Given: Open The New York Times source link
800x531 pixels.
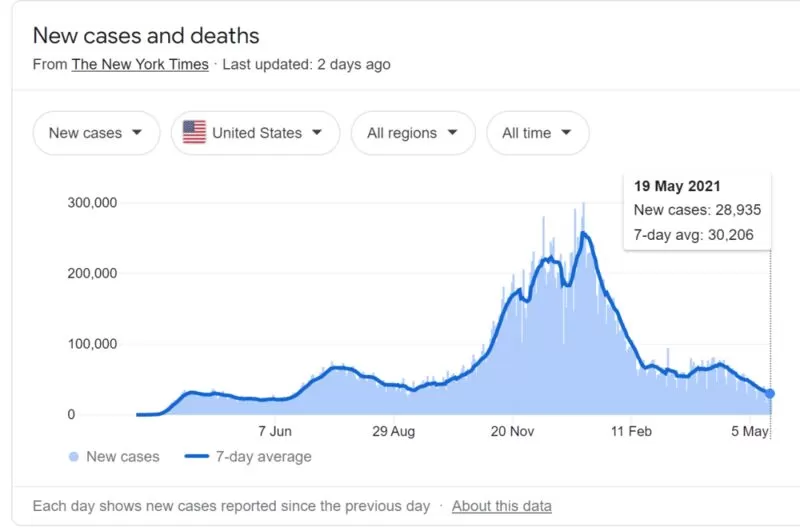Looking at the screenshot, I should (x=140, y=64).
